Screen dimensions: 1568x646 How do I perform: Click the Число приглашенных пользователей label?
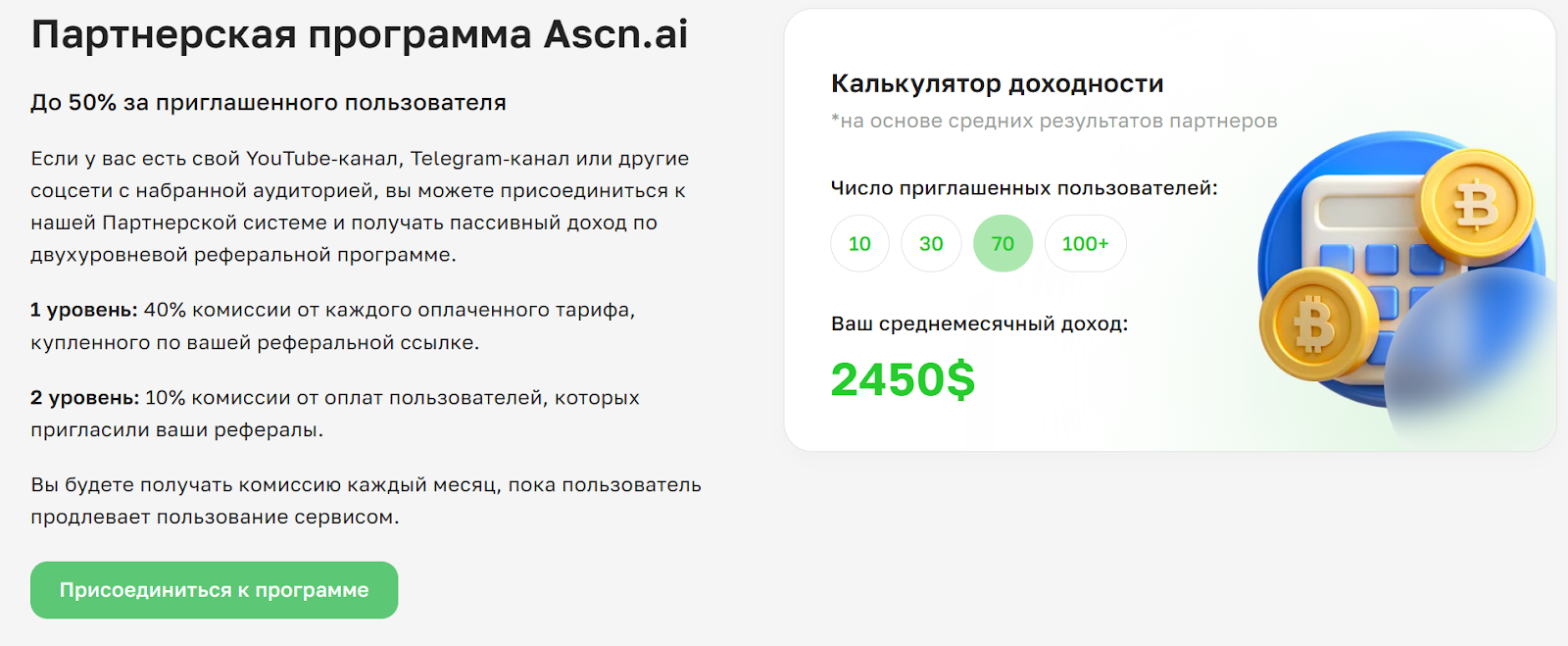pyautogui.click(x=1025, y=188)
